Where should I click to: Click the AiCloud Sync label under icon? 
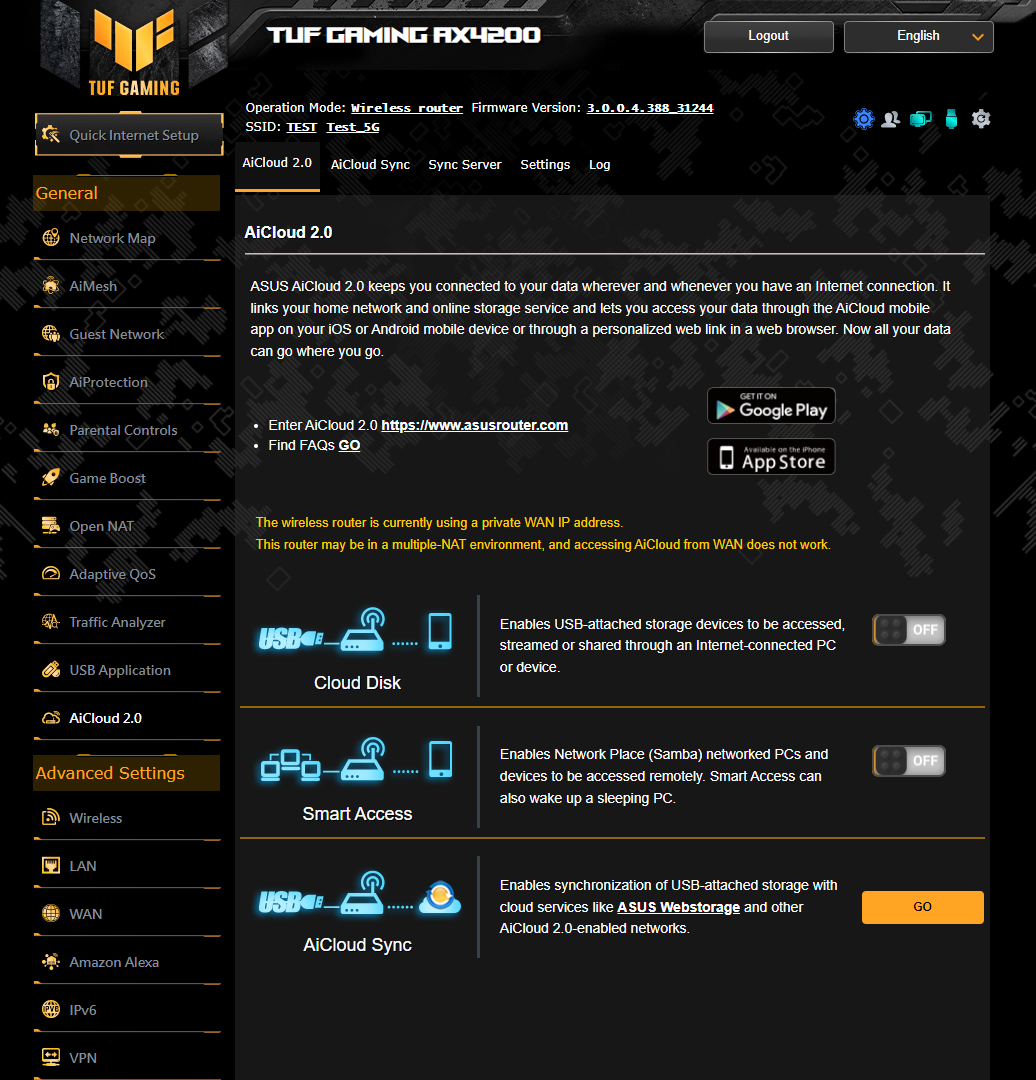(x=358, y=945)
